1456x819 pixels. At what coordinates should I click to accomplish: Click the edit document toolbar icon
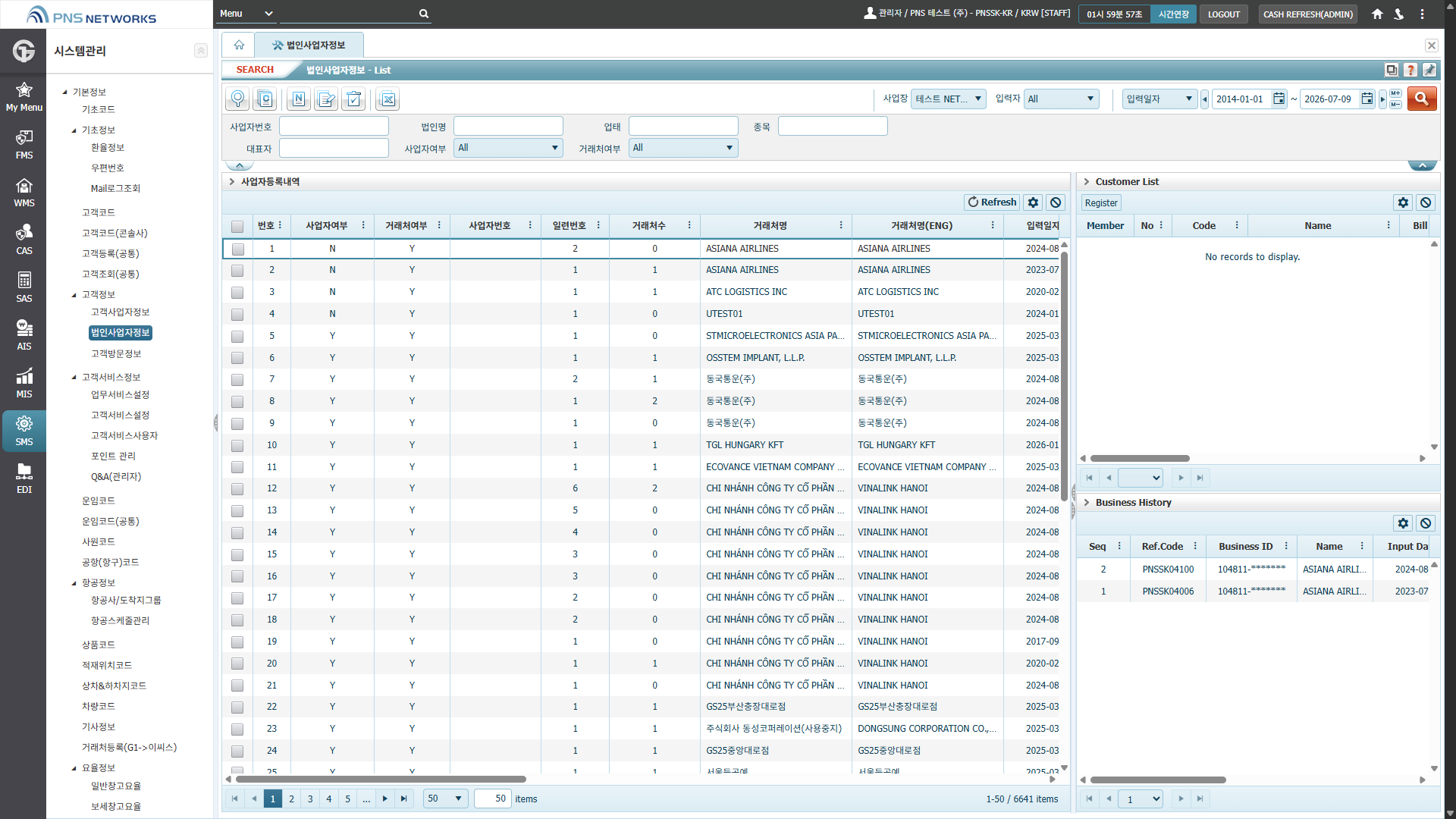326,99
